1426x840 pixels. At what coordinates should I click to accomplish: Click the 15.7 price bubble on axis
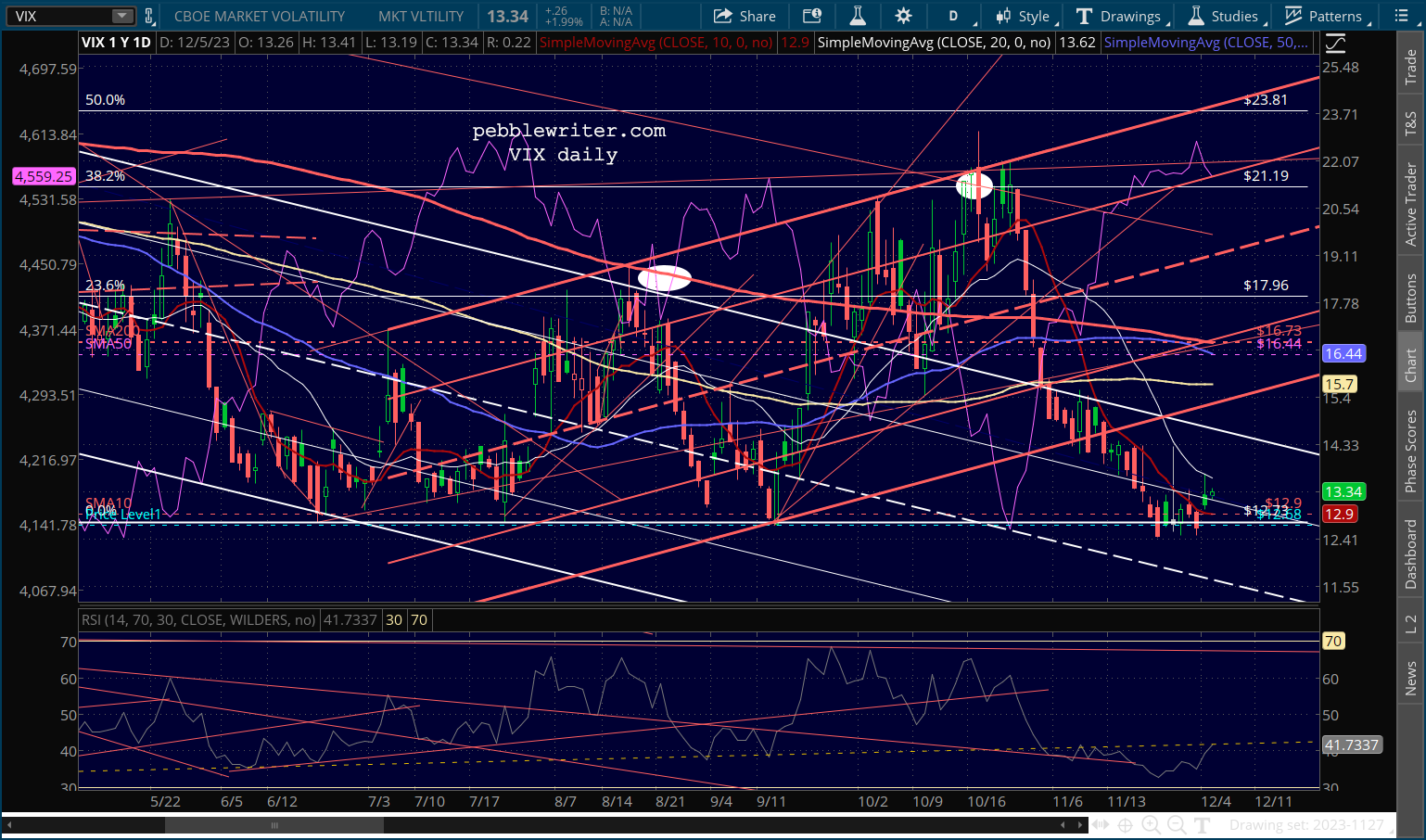(1339, 384)
